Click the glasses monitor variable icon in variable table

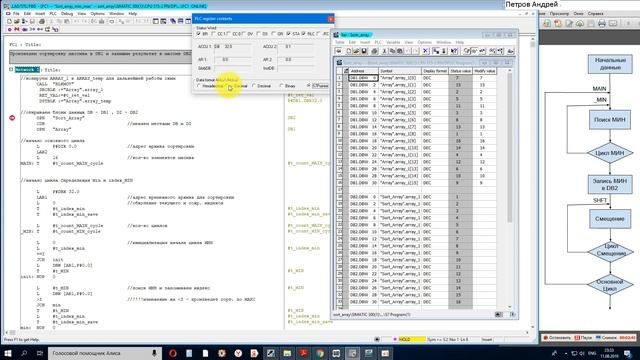pyautogui.click(x=474, y=51)
